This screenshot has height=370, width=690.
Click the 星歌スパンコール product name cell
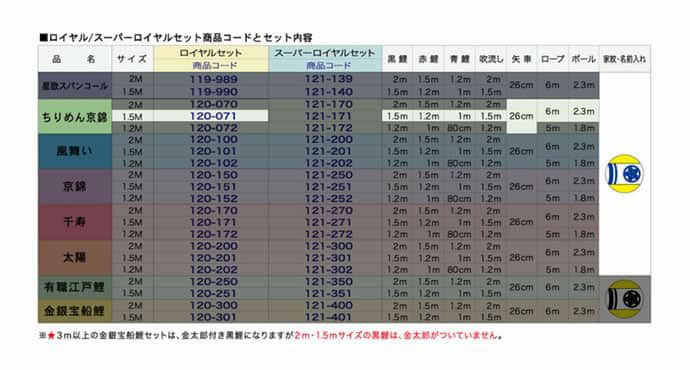point(74,85)
